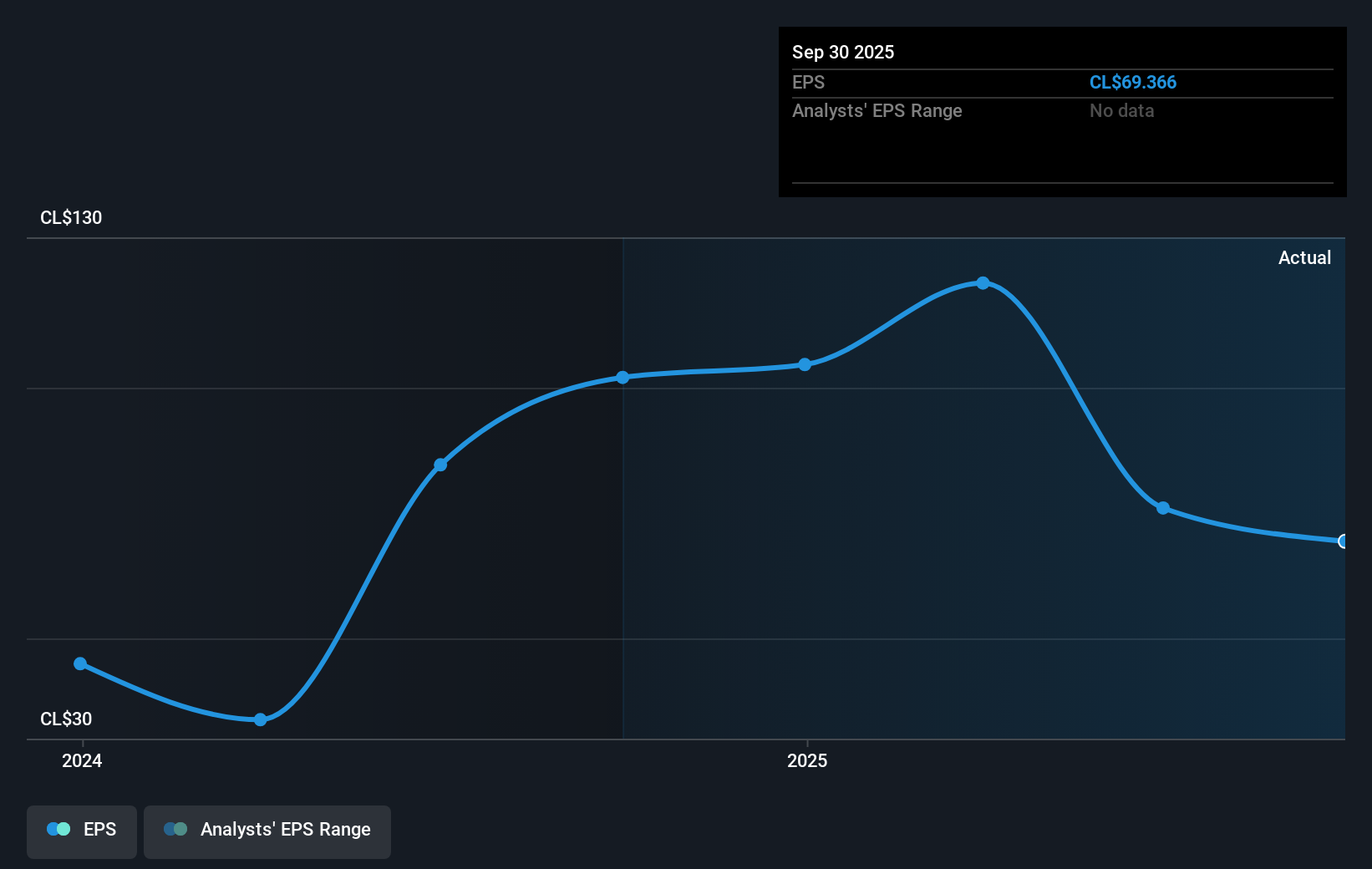Viewport: 1372px width, 869px height.
Task: Click the CL$130 gridline value
Action: [71, 217]
